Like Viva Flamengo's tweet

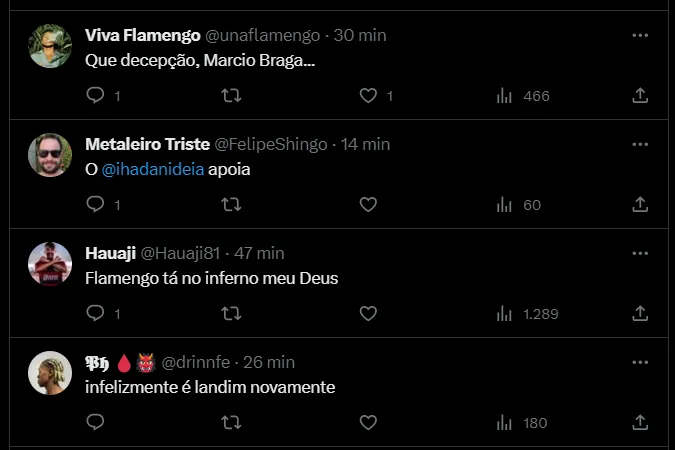[368, 96]
